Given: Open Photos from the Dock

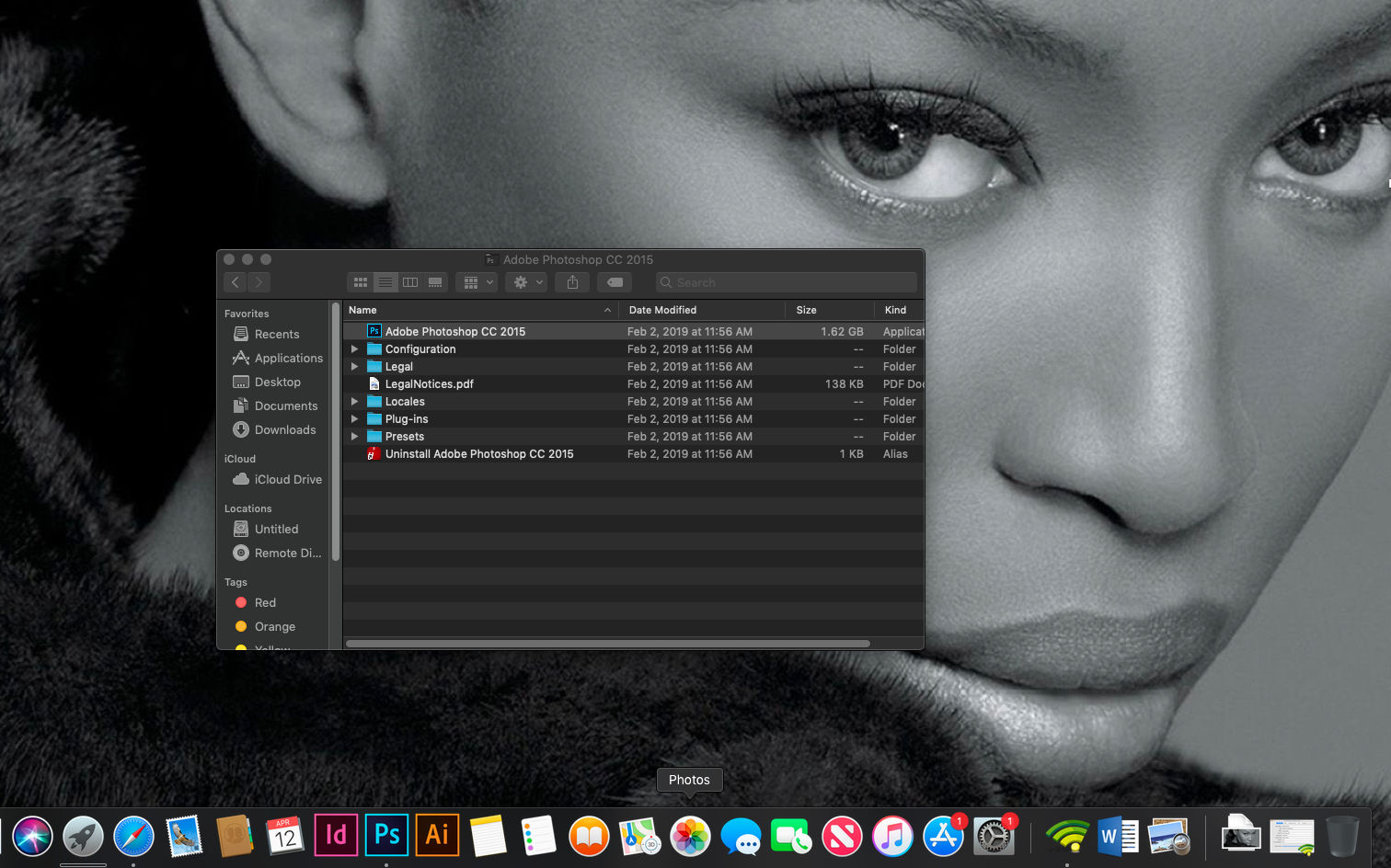Looking at the screenshot, I should (690, 837).
